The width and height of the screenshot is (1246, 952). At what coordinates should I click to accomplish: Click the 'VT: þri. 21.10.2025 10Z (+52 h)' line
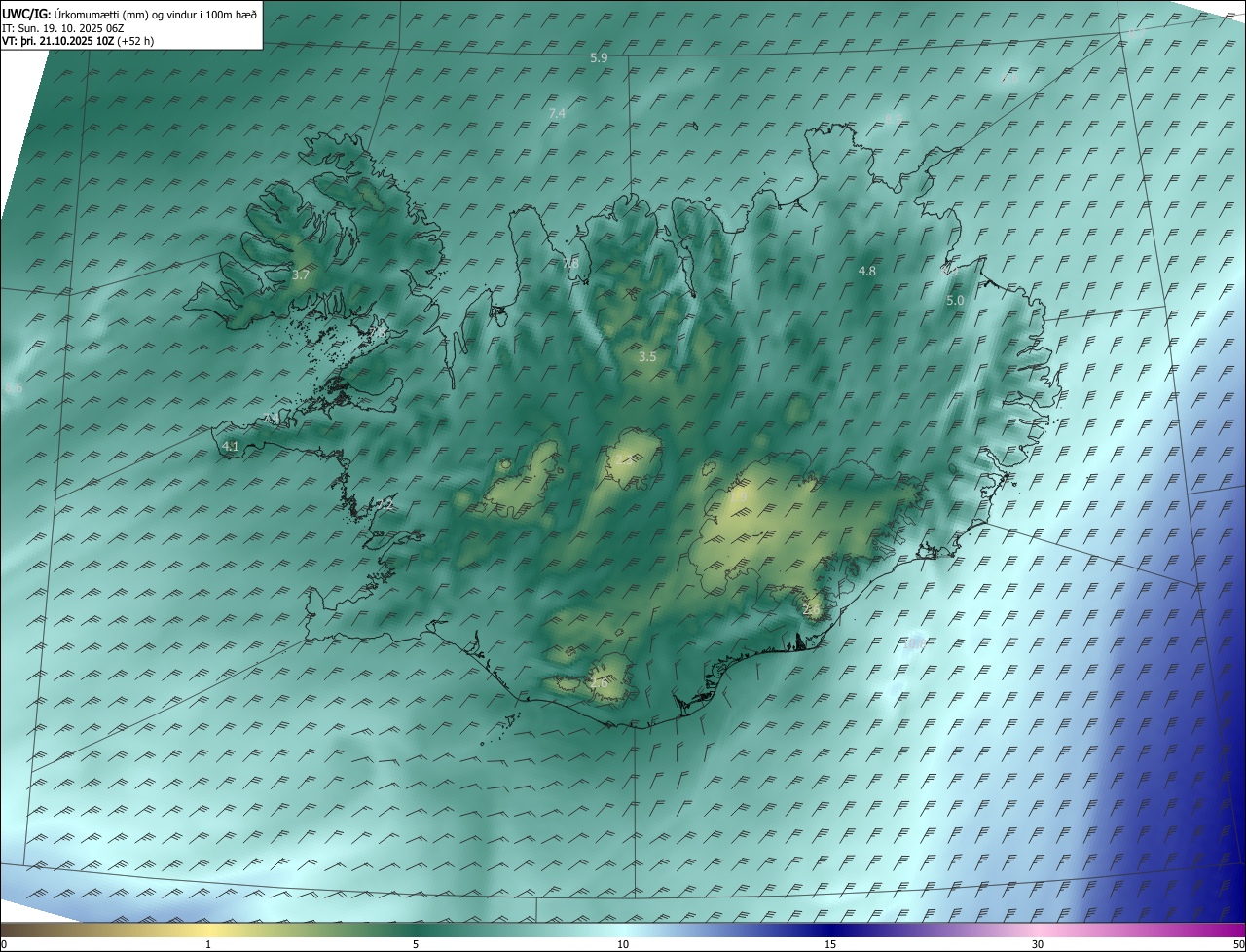tap(78, 40)
